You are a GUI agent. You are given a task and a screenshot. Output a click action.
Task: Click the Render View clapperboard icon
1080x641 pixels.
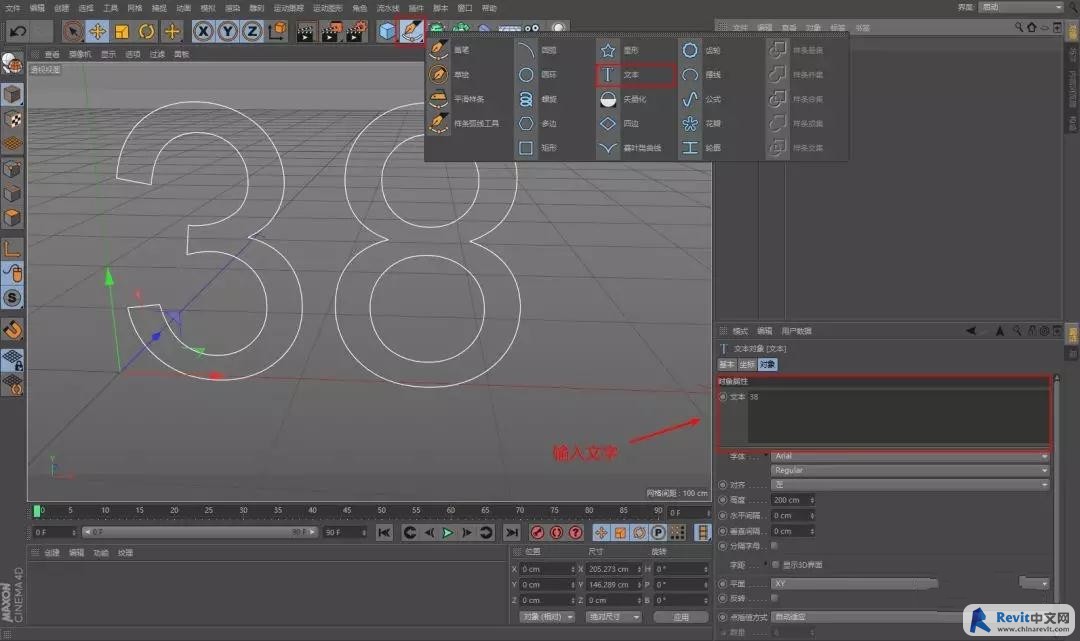pos(305,31)
